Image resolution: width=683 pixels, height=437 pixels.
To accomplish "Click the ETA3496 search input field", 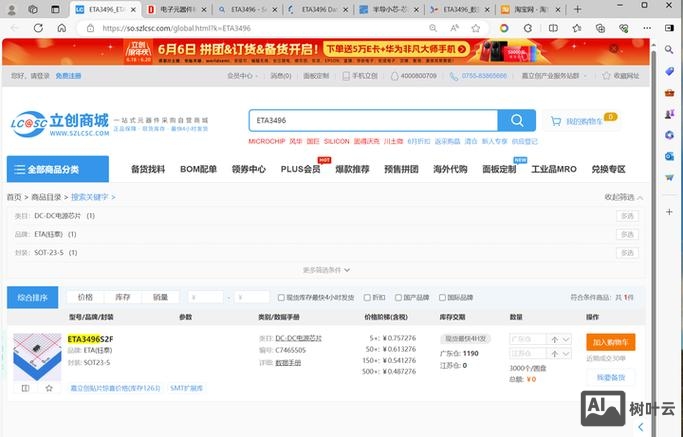I will point(373,121).
